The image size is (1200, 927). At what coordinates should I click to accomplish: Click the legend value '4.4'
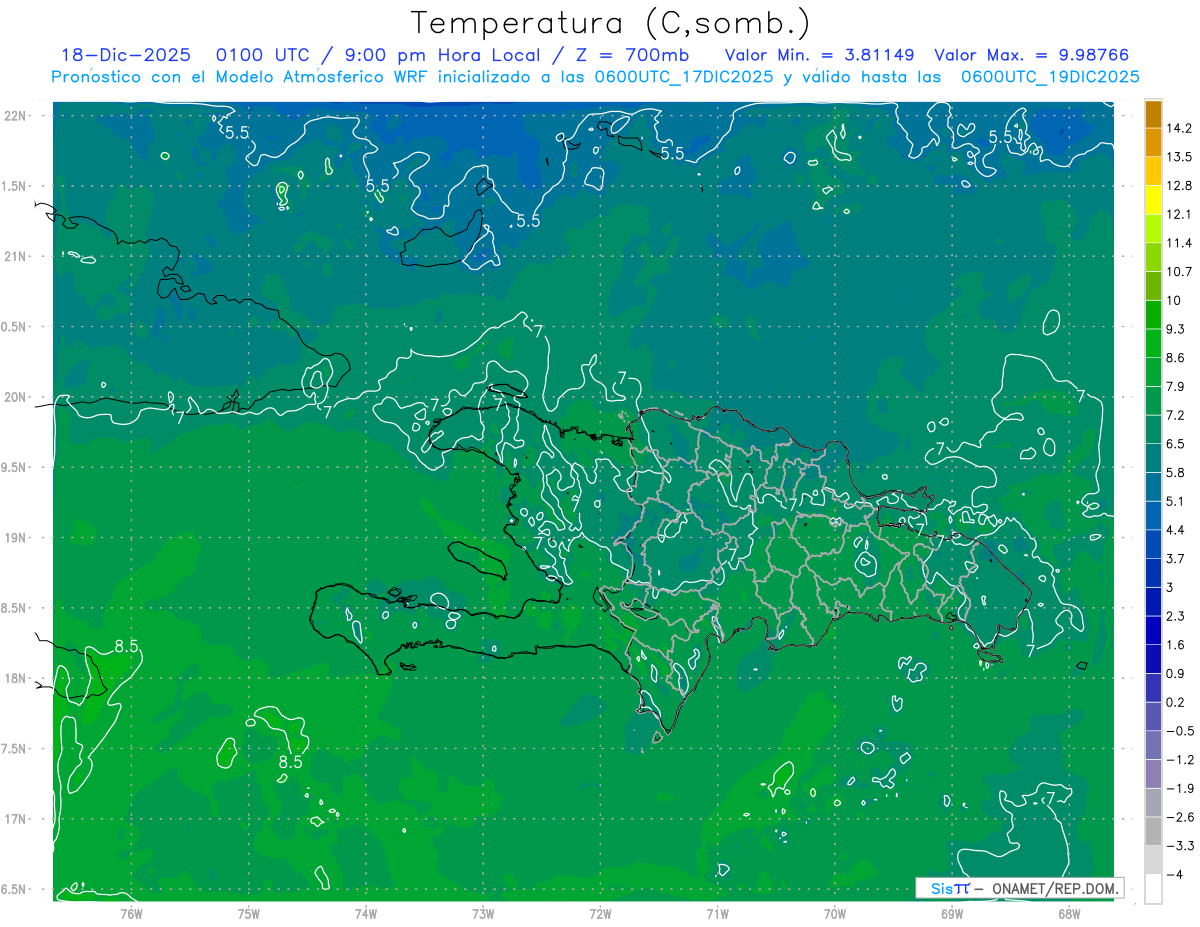pos(1176,530)
